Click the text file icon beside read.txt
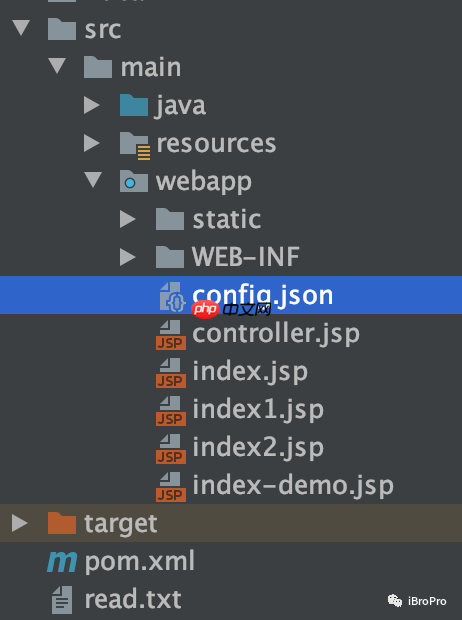 pyautogui.click(x=62, y=600)
